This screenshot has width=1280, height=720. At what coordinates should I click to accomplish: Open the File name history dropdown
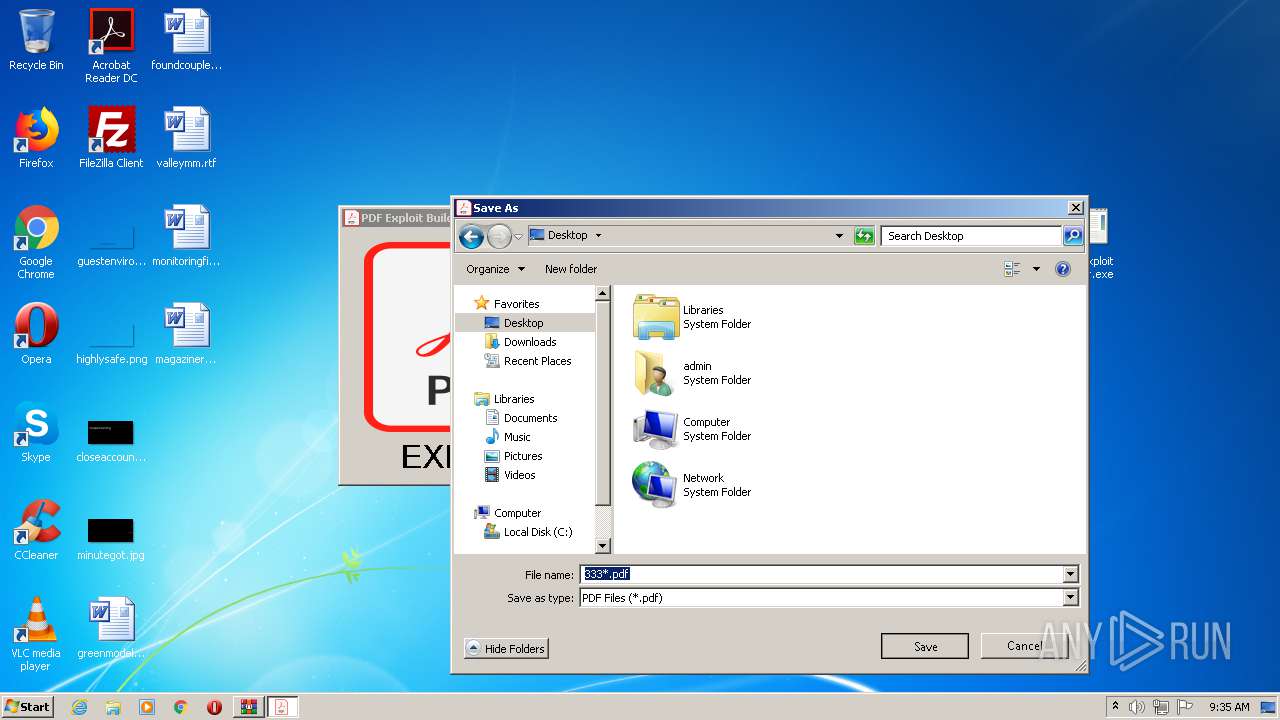pos(1071,574)
